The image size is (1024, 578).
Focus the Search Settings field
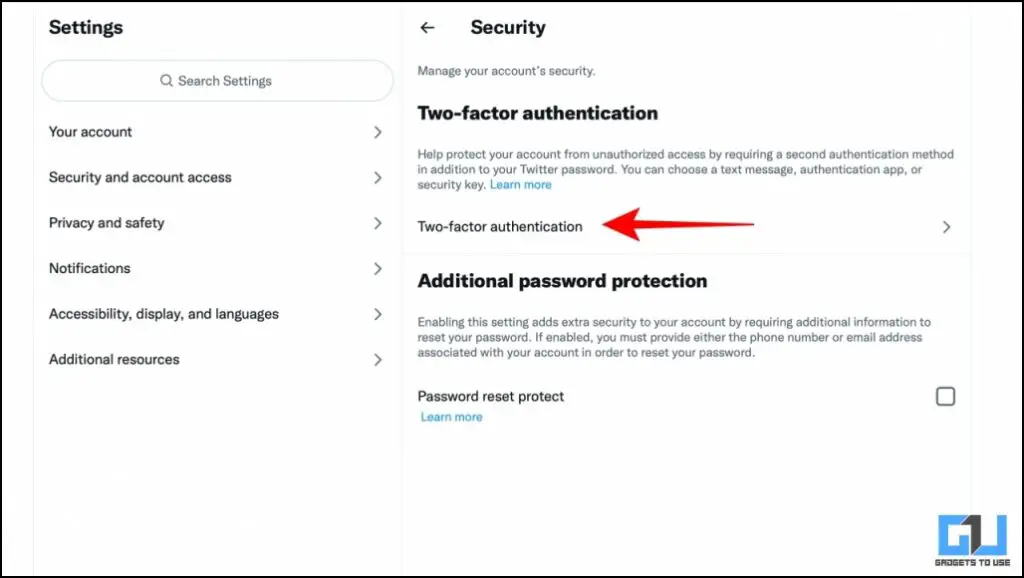click(217, 80)
